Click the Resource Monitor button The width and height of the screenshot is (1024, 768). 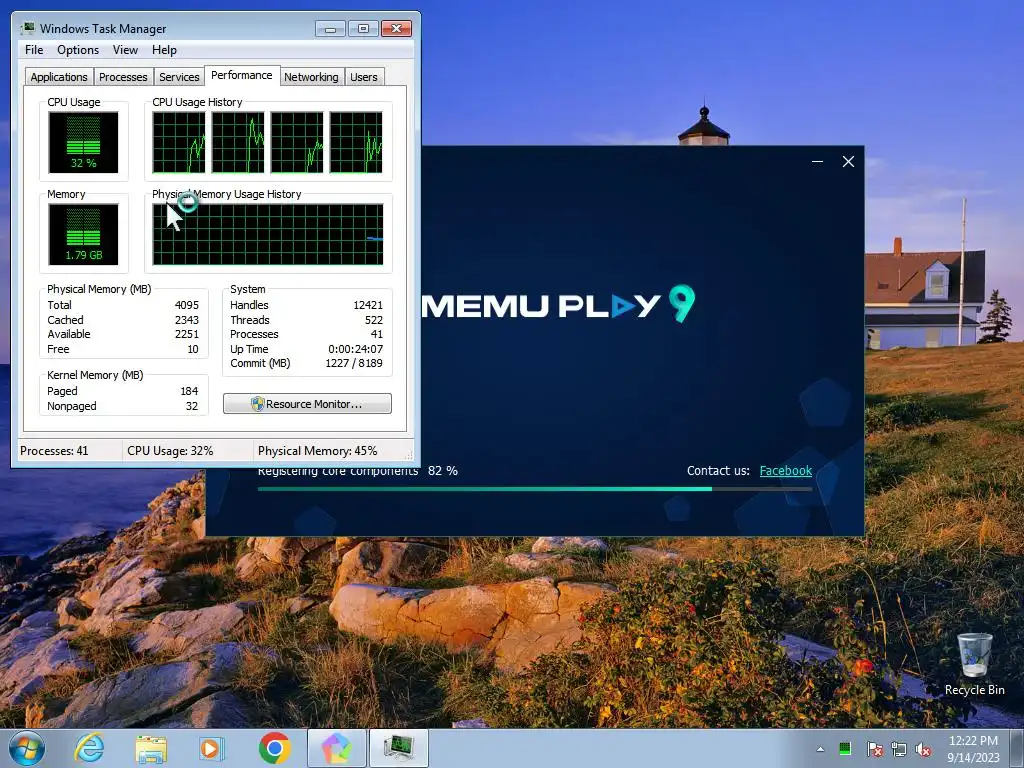click(307, 404)
